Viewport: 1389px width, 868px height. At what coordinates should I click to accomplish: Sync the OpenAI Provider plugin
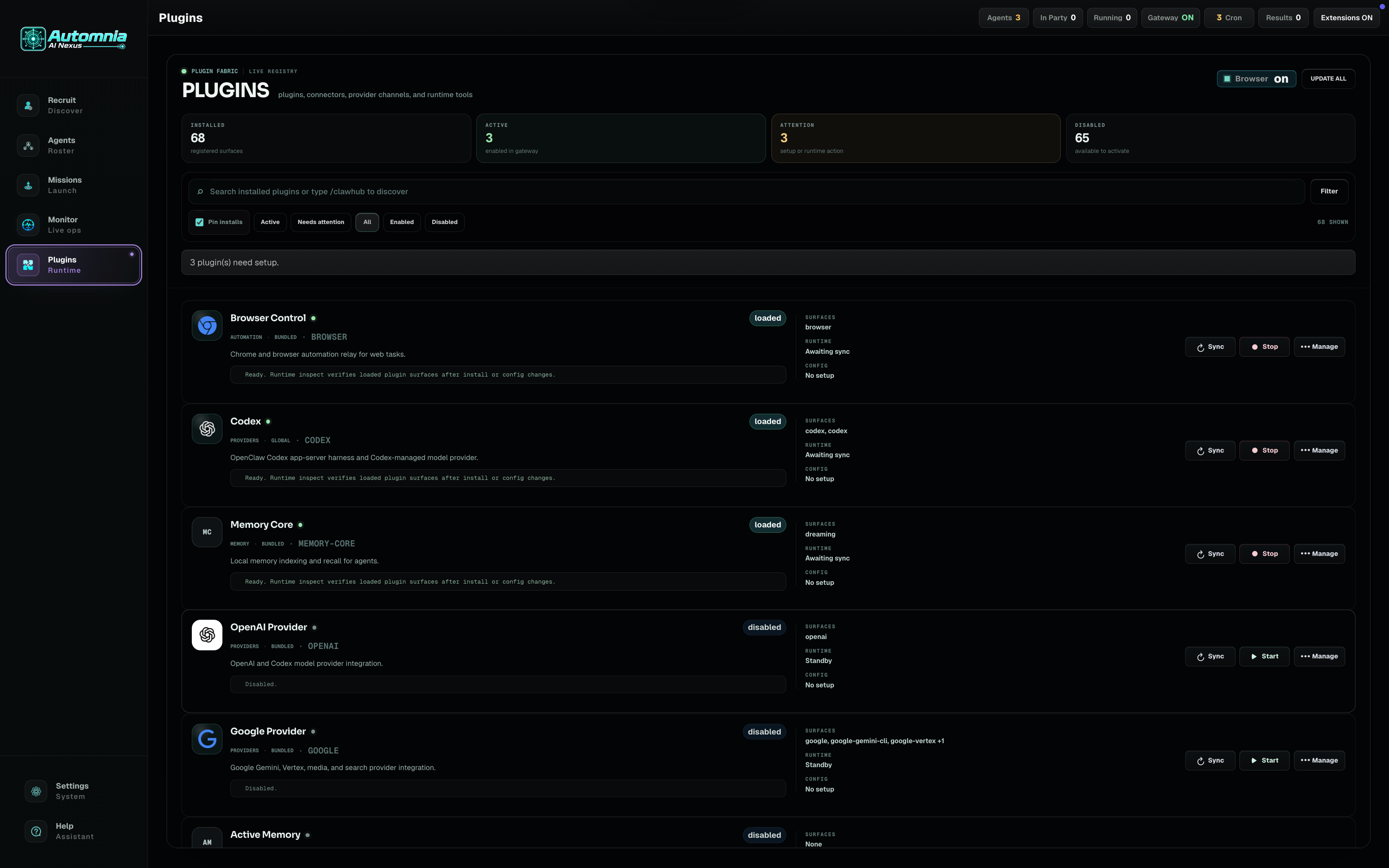1210,656
